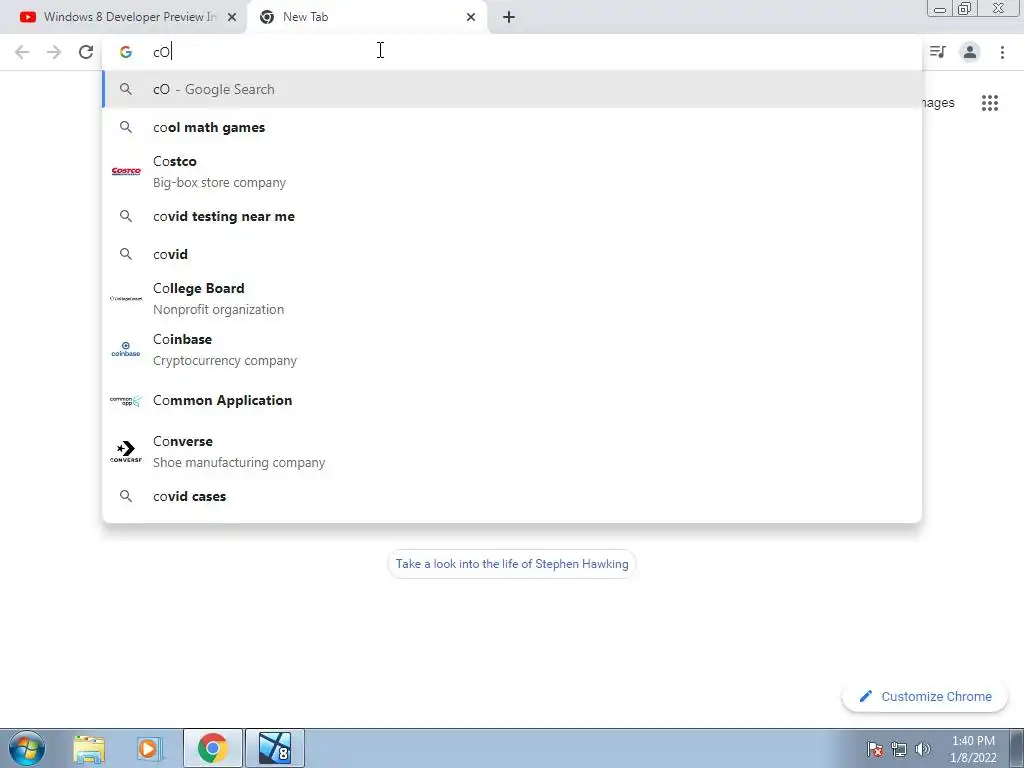Click 'Cryptocurrency company' description text
Image resolution: width=1024 pixels, height=768 pixels.
(x=225, y=360)
